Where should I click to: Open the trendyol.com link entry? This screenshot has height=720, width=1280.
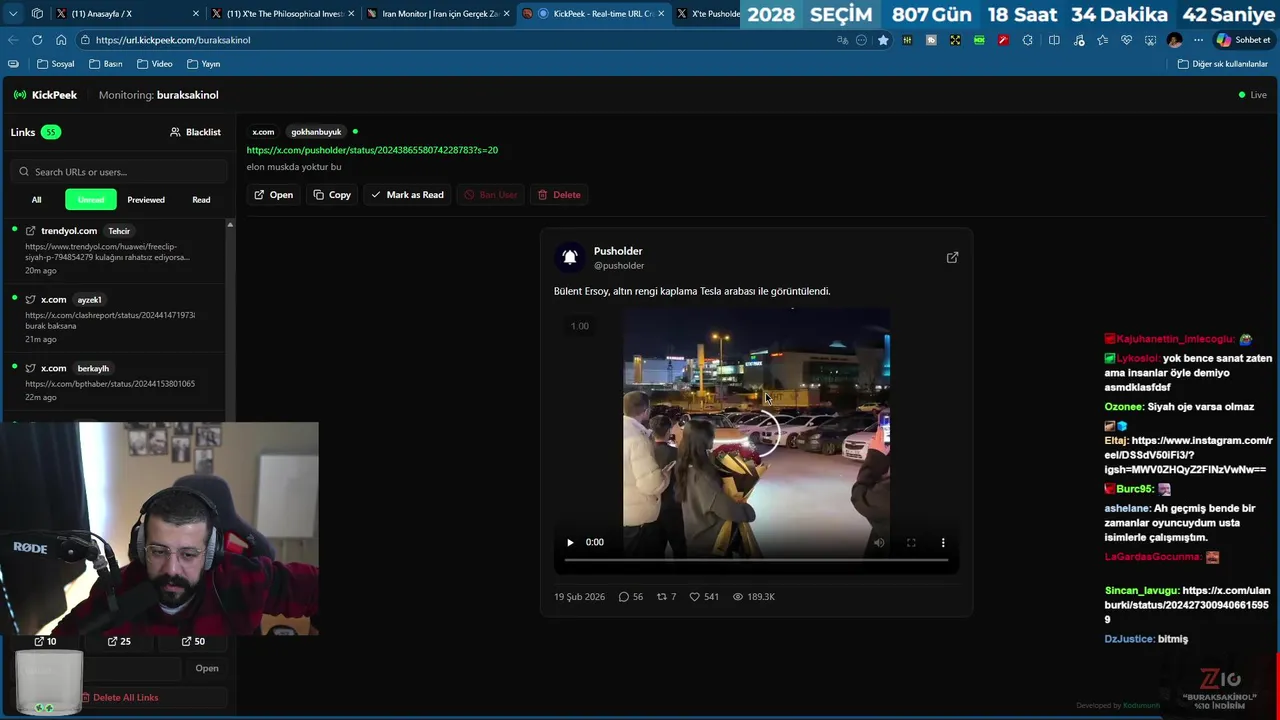pos(116,250)
